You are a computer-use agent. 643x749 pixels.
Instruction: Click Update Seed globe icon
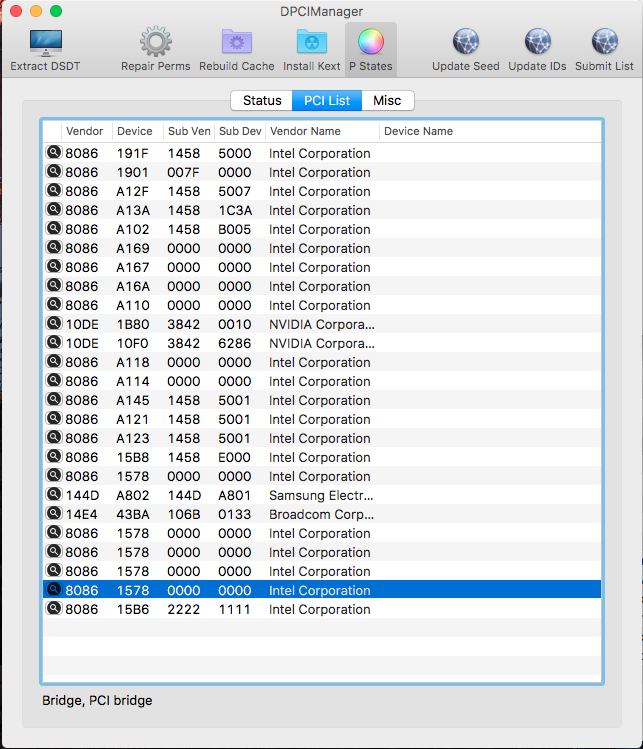(466, 41)
